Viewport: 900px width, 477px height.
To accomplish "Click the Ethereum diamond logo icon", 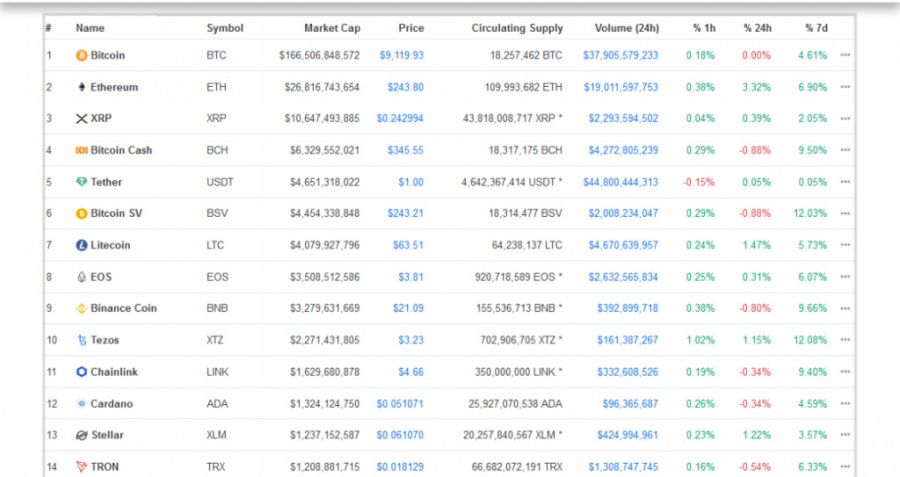I will pyautogui.click(x=82, y=87).
